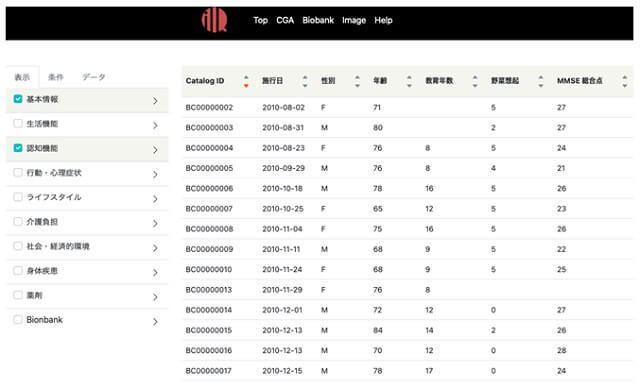Check the 介護負担 checkbox
The image size is (640, 388).
pyautogui.click(x=18, y=221)
